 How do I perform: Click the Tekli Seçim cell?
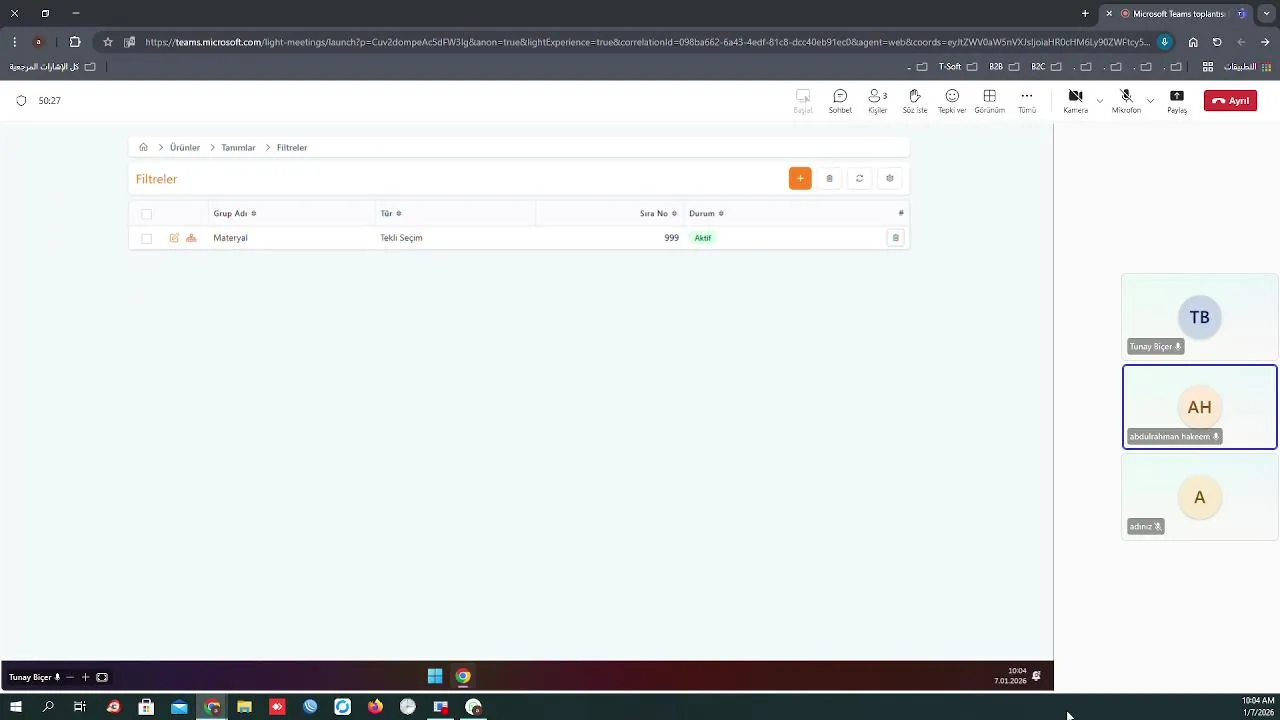401,238
